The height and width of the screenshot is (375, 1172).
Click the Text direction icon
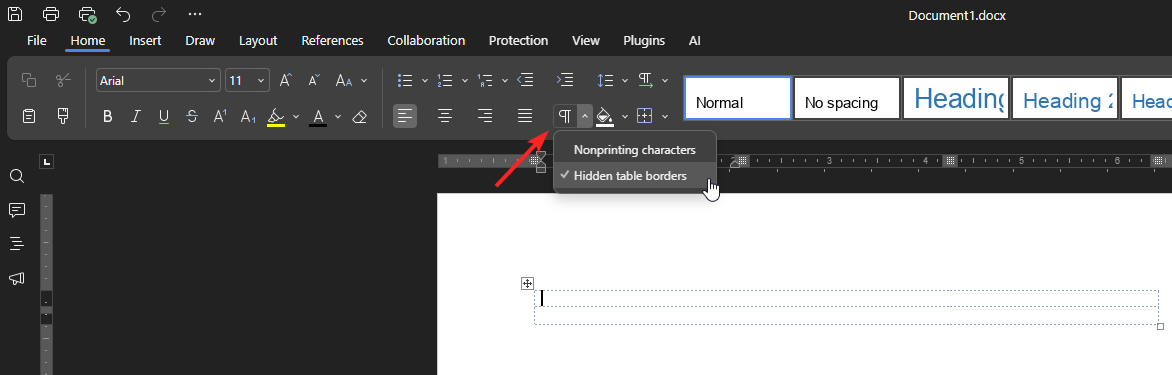[645, 80]
